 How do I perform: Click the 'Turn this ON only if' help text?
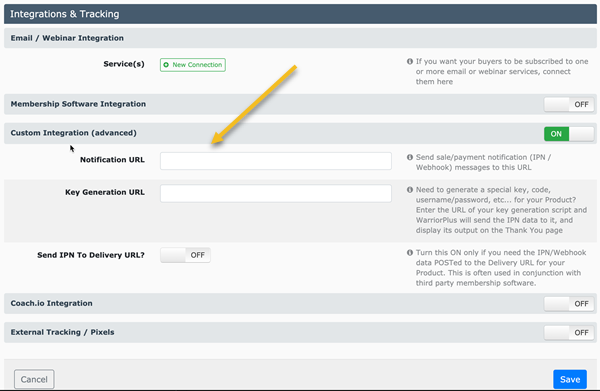click(501, 268)
